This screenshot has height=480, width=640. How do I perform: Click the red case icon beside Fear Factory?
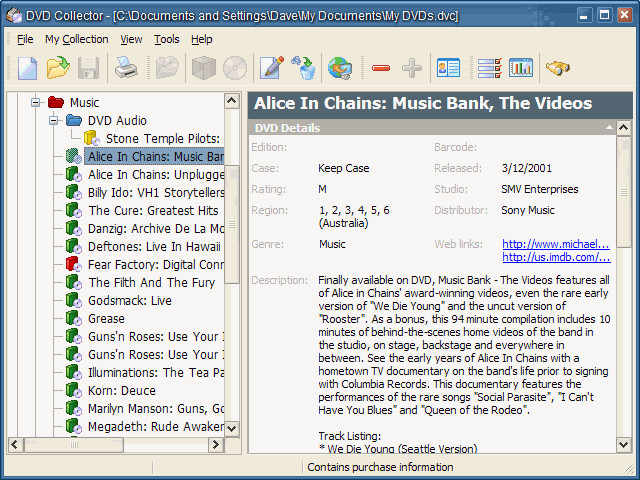73,264
